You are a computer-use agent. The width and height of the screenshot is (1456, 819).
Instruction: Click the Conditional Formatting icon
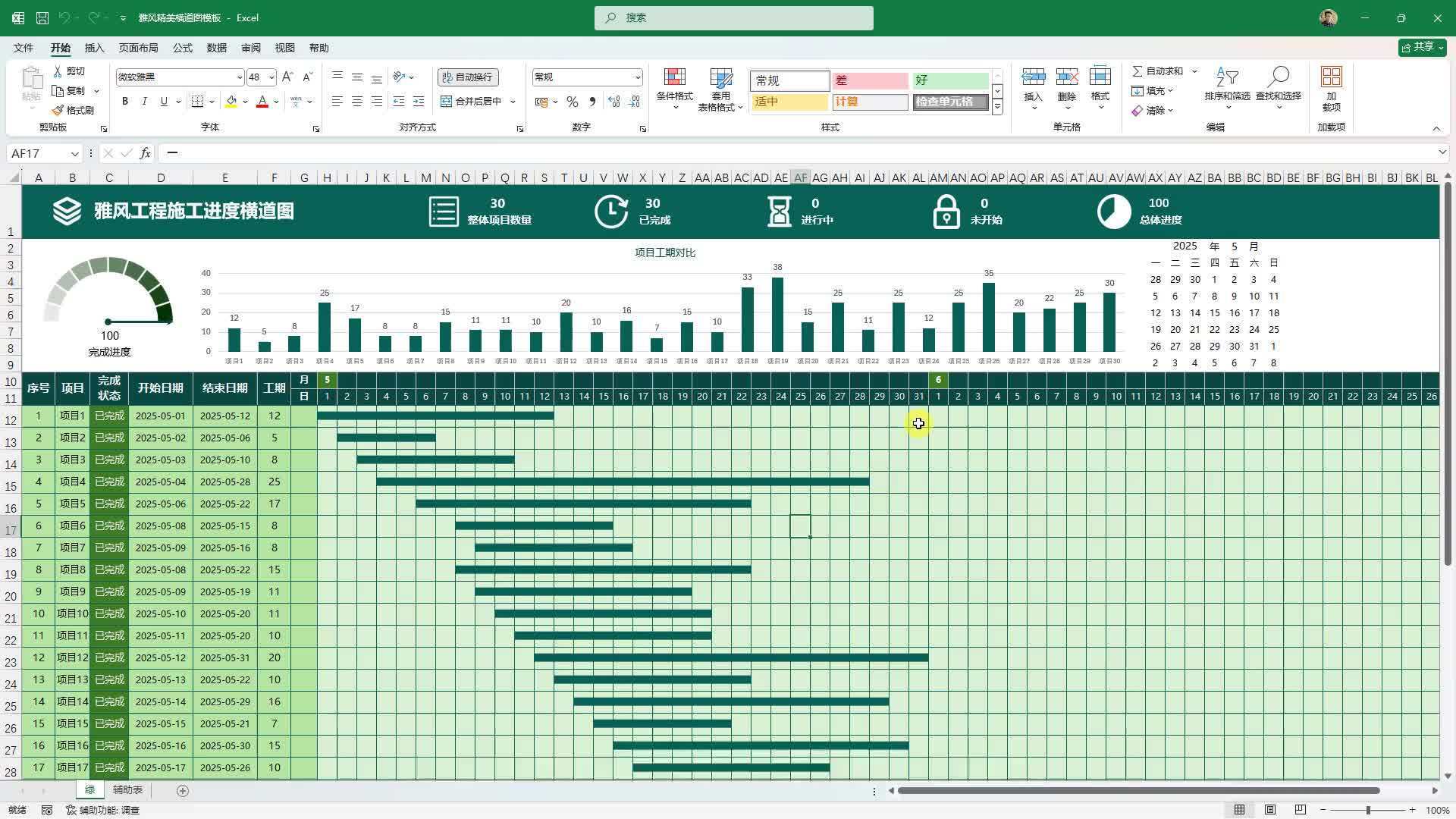click(x=674, y=77)
